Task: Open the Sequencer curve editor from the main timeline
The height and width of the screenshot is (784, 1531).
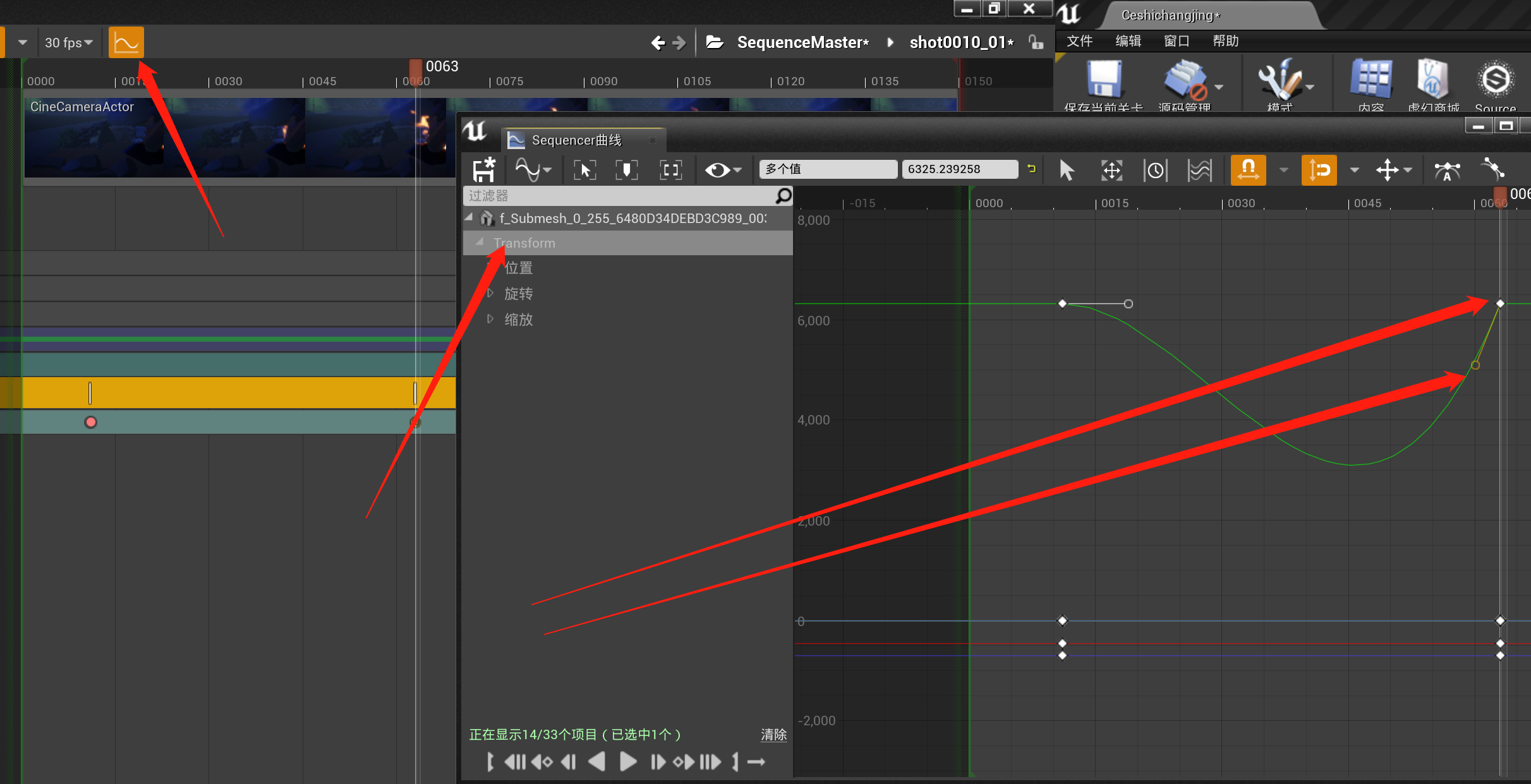Action: point(126,42)
